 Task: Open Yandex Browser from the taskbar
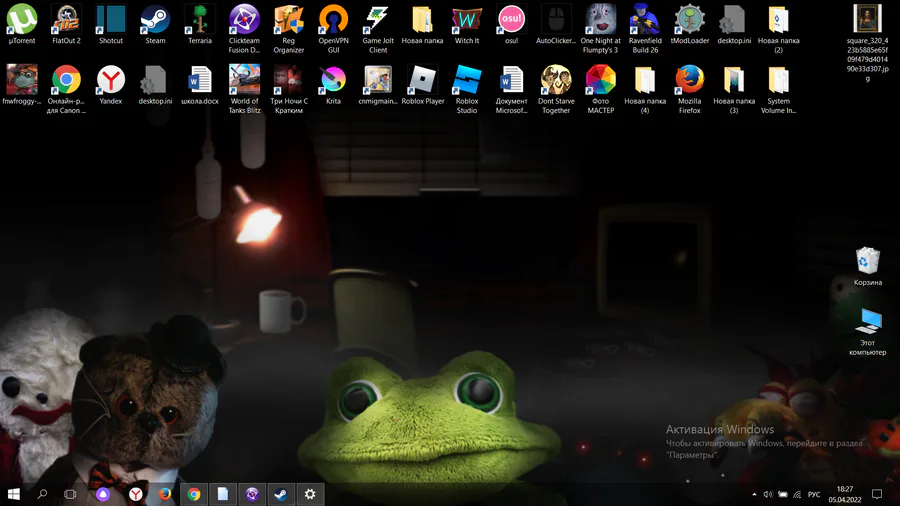[x=135, y=494]
